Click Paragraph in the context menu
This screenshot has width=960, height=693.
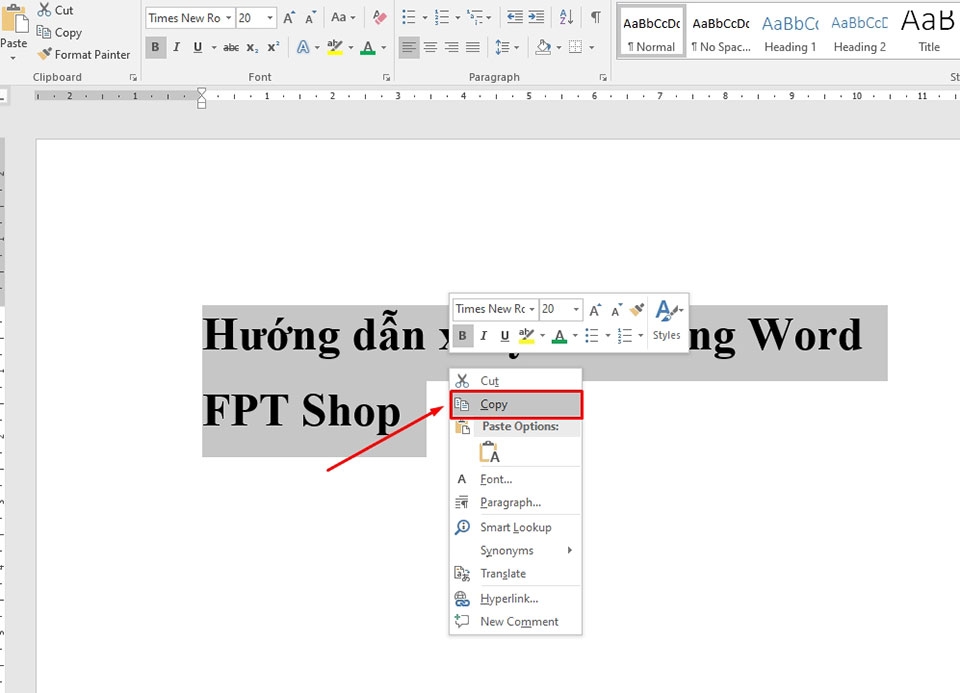click(502, 502)
